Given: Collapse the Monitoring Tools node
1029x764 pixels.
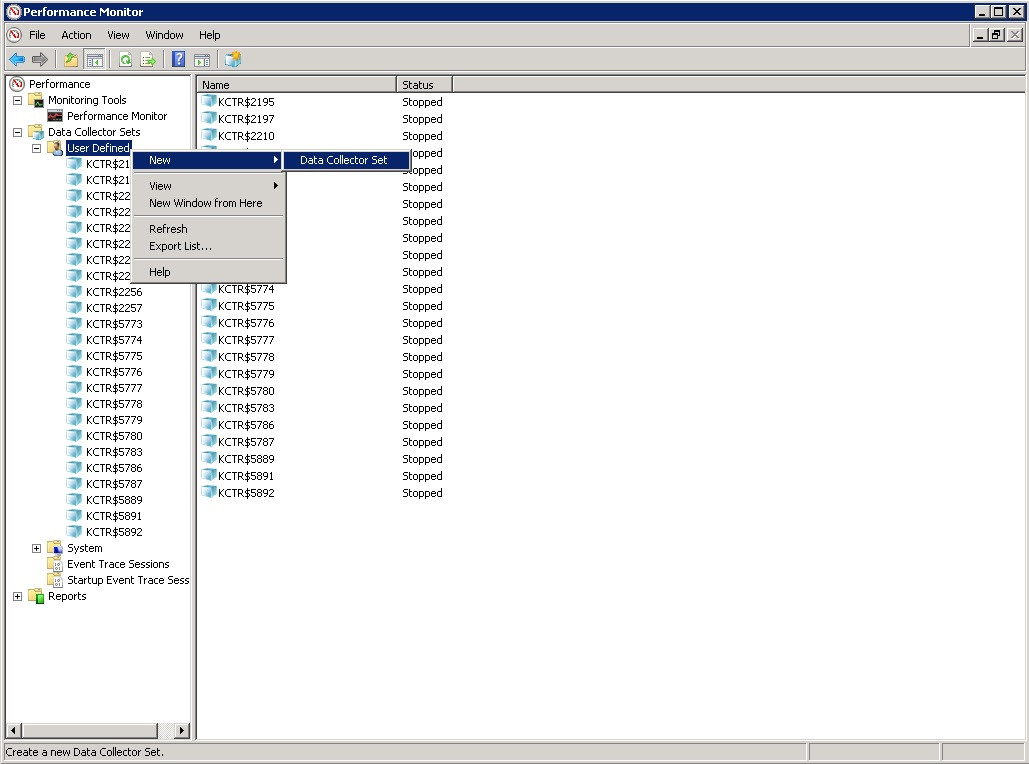Looking at the screenshot, I should [x=16, y=99].
